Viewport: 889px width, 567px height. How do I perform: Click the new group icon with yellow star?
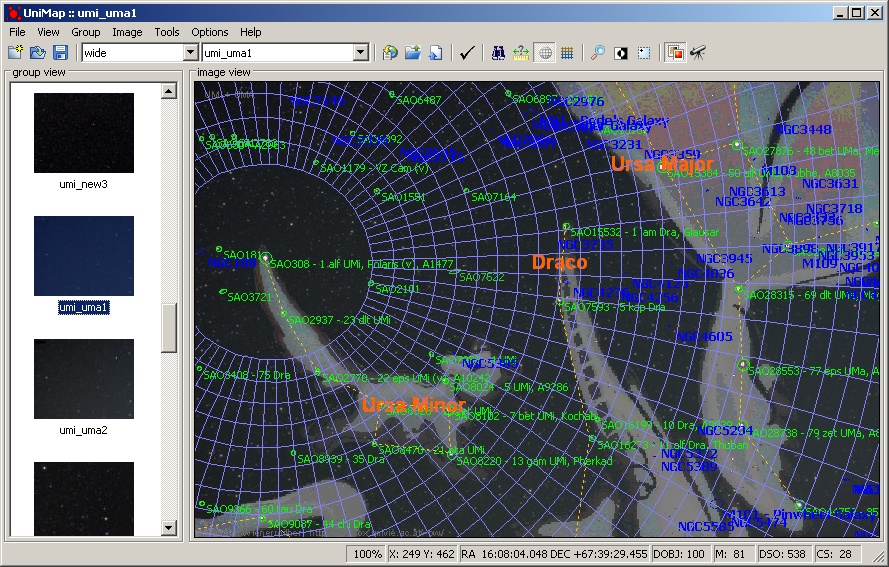(15, 53)
